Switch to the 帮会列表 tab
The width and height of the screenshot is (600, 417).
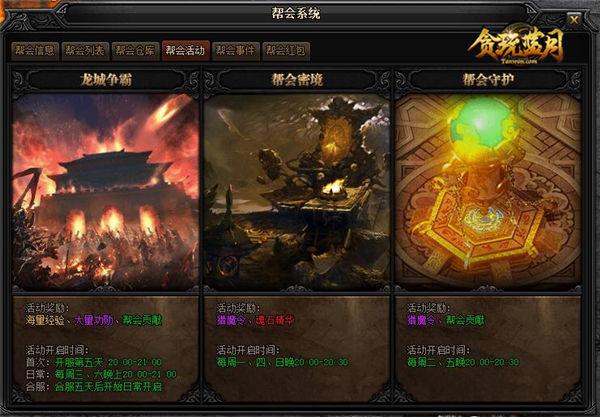coord(85,50)
